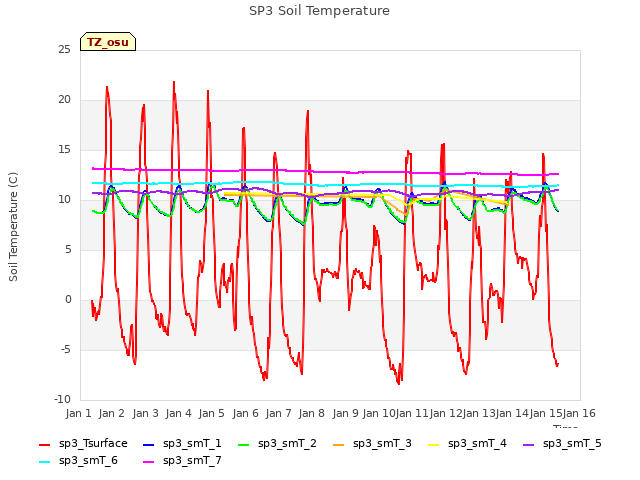Click the 5 y-axis tick label
Viewport: 640px width, 480px height.
point(68,250)
